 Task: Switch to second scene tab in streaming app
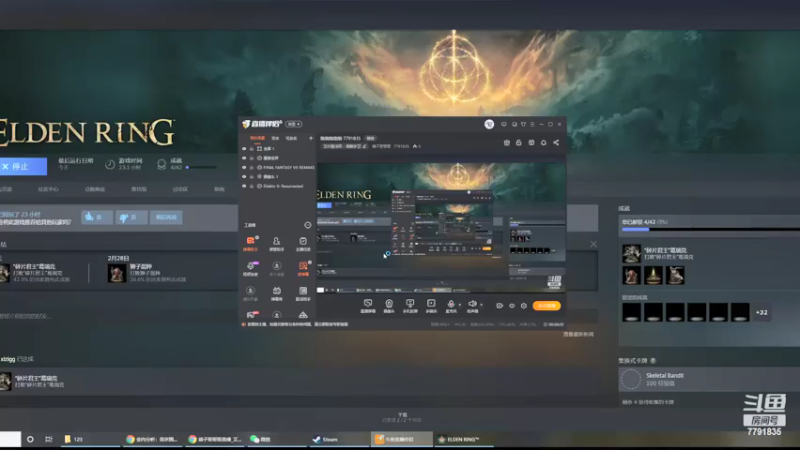275,138
